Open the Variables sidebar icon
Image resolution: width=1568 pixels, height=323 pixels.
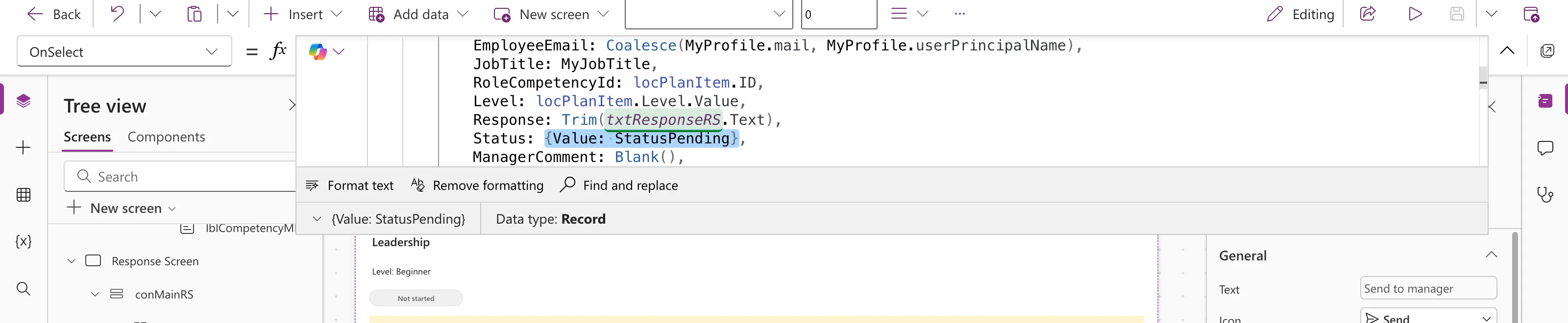tap(23, 241)
